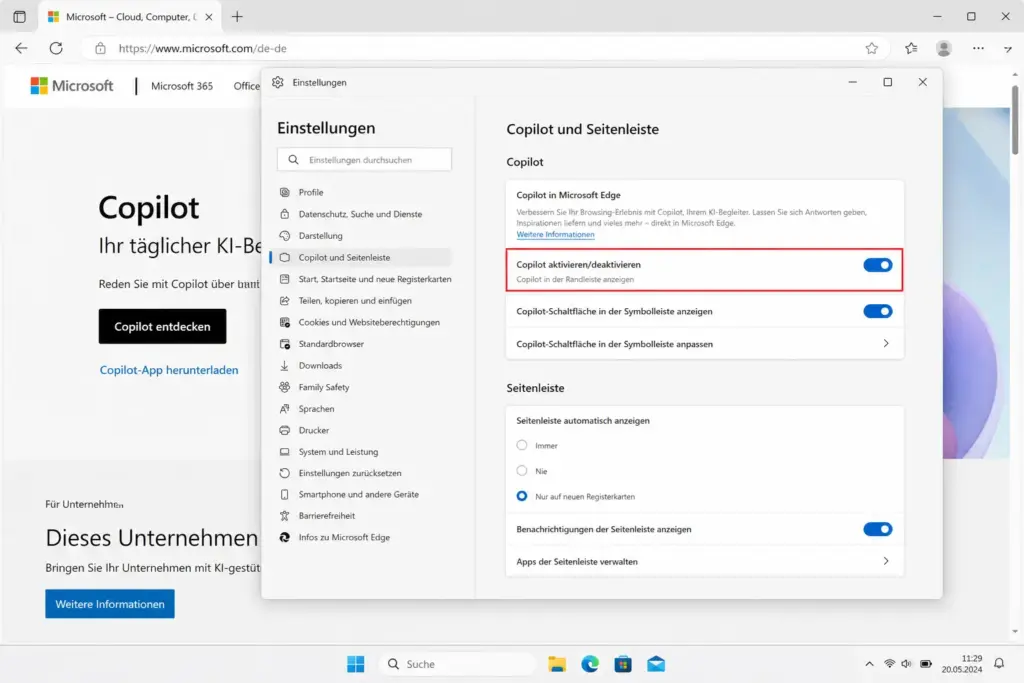
Task: Open Weitere Informationen link under Copilot in Edge
Action: pos(555,234)
